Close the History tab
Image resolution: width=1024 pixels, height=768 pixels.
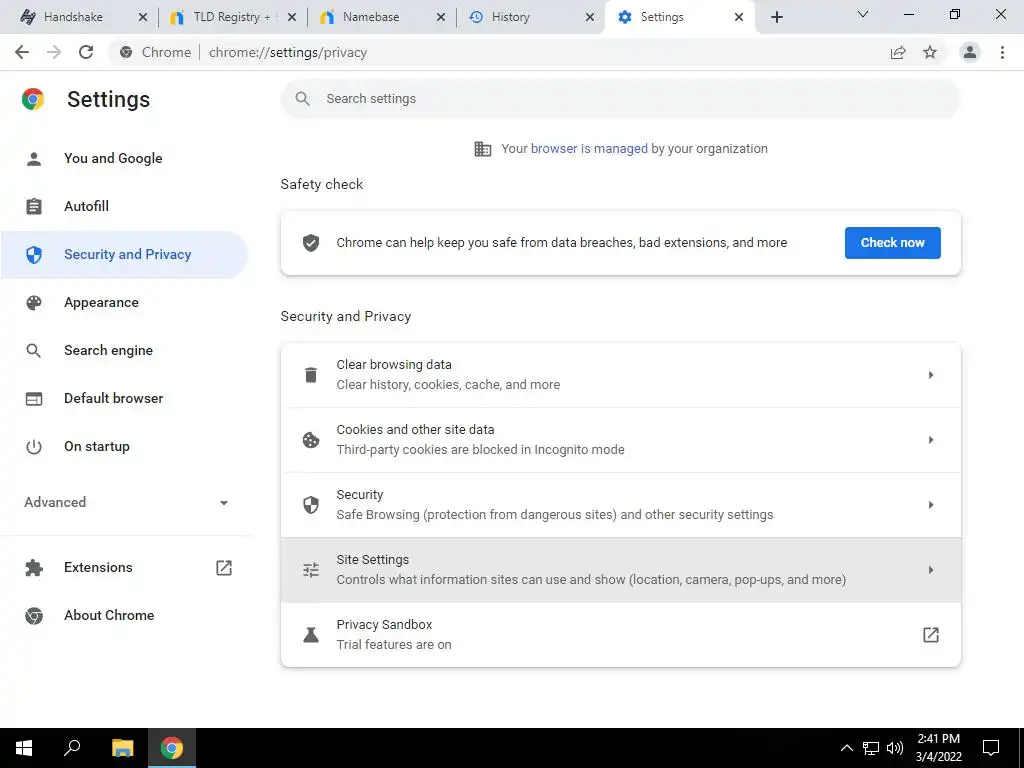pyautogui.click(x=590, y=18)
